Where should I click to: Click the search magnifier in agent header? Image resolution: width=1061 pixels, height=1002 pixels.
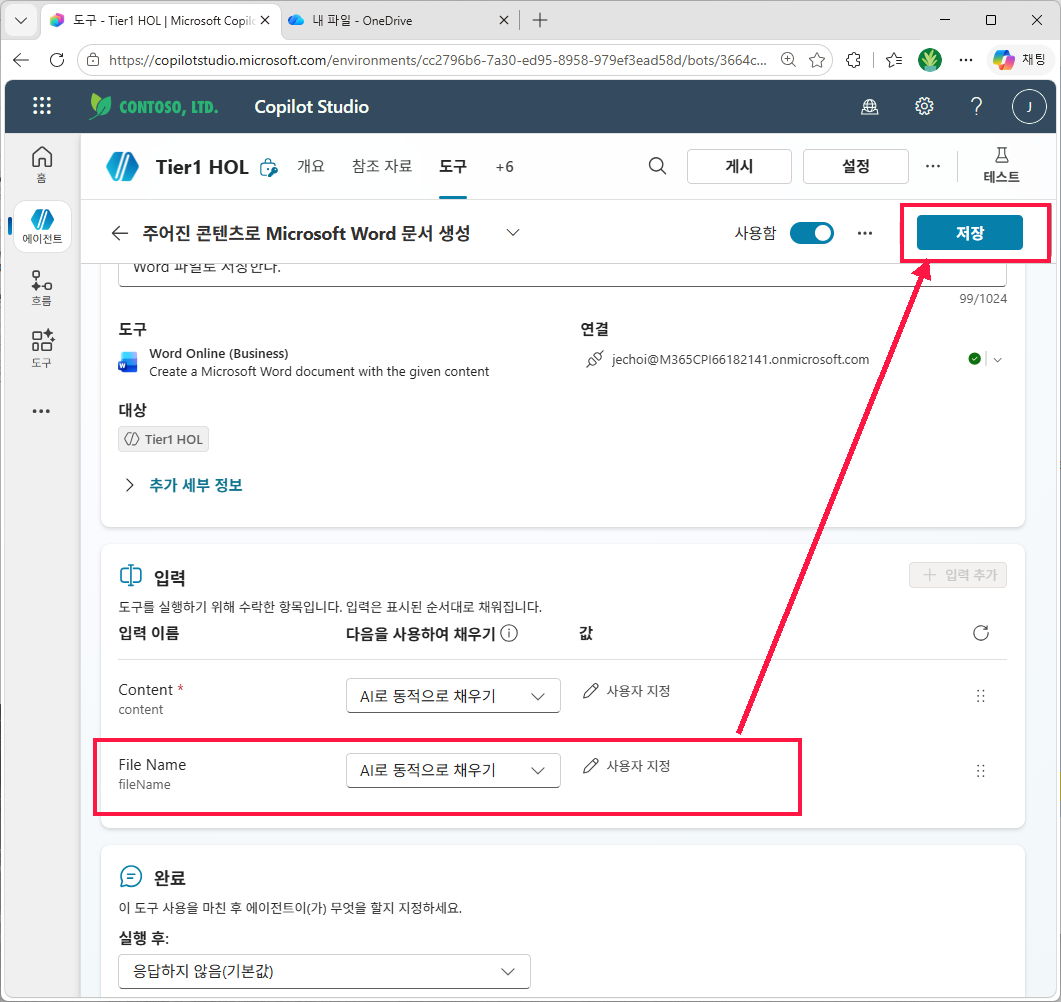657,166
